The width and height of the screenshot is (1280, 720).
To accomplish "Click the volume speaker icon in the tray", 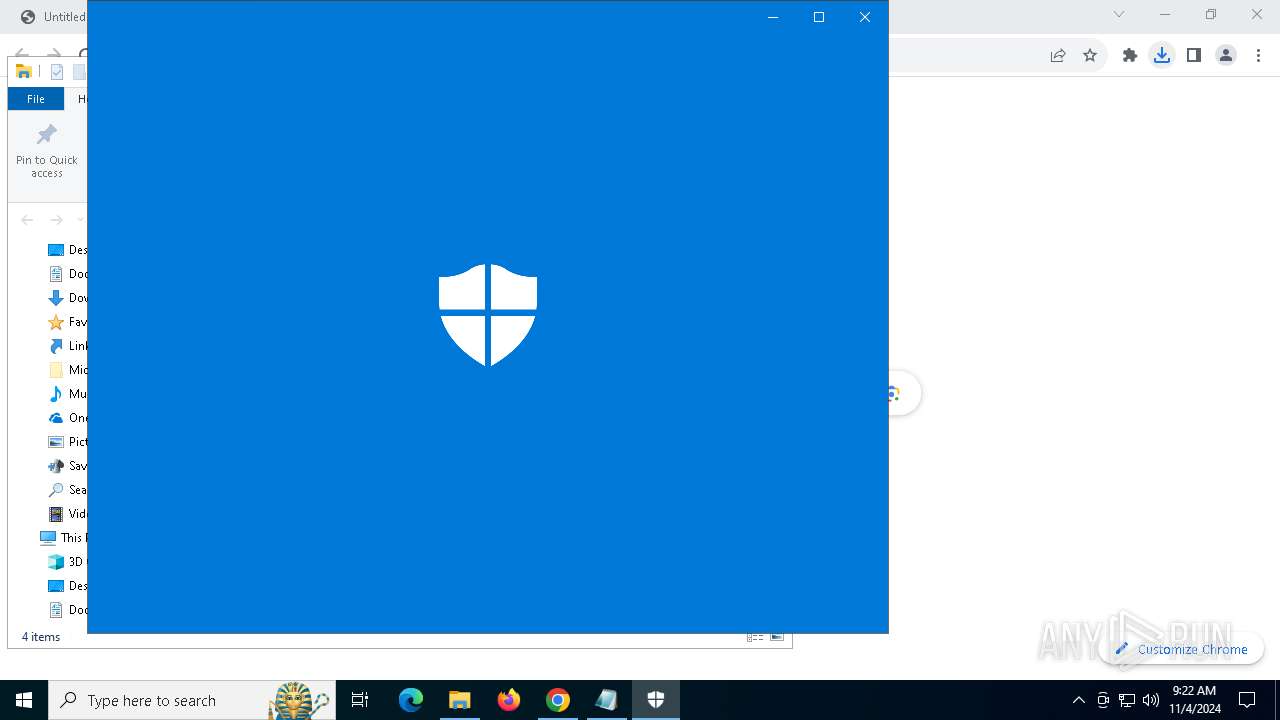I will [x=1151, y=700].
